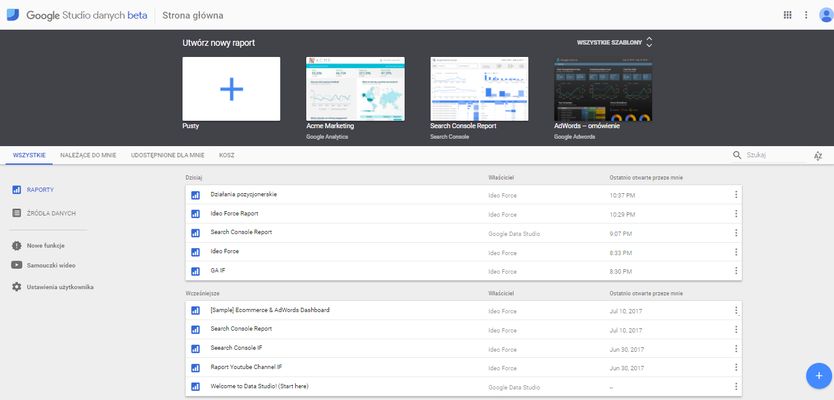Open the Seearch Console IF report
Image resolution: width=834 pixels, height=400 pixels.
pyautogui.click(x=236, y=348)
